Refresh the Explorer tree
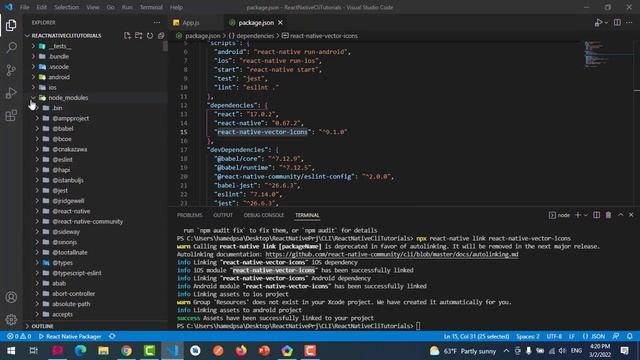 150,36
